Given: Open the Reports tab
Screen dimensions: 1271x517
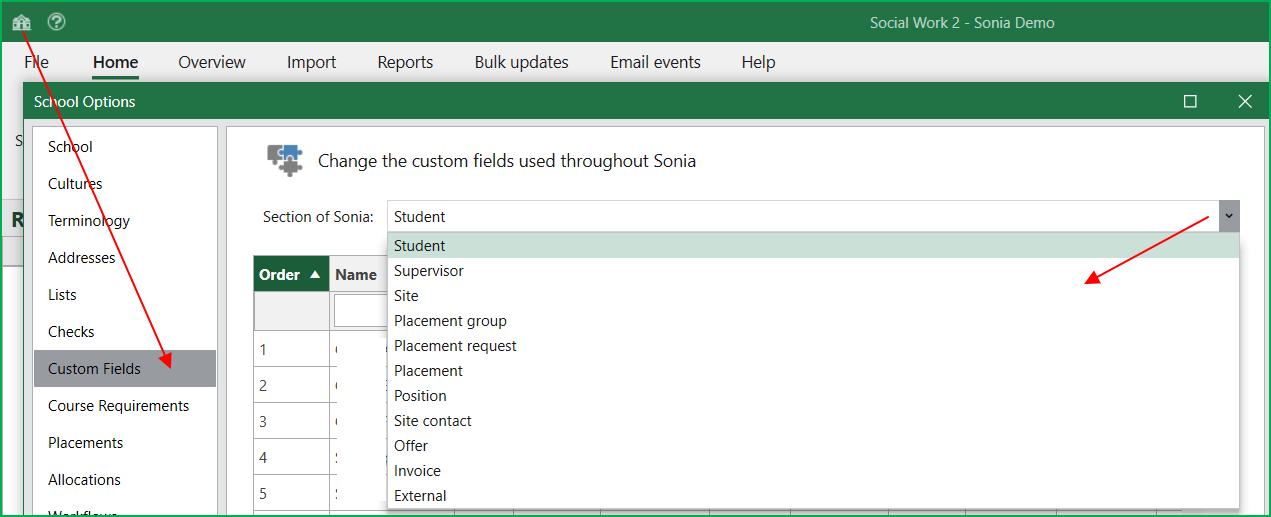Looking at the screenshot, I should (405, 62).
